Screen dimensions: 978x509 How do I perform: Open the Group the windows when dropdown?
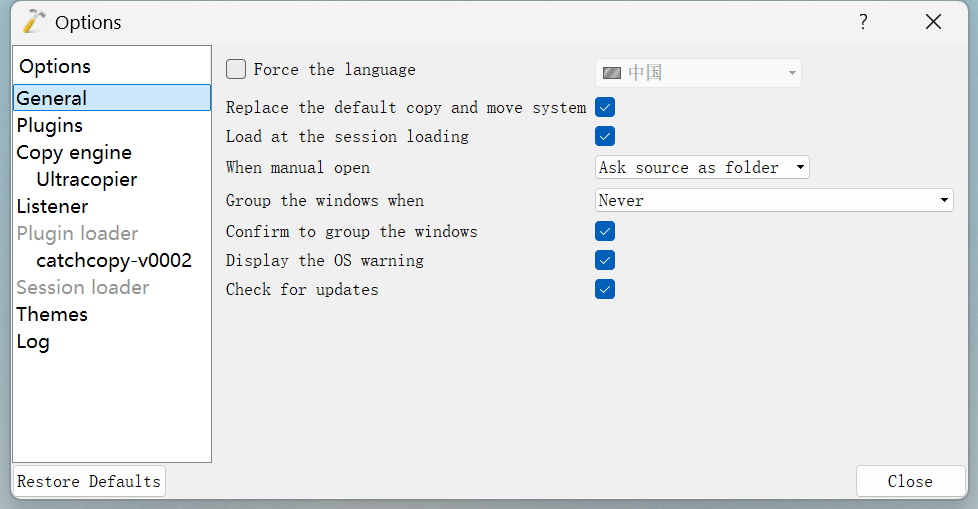[774, 200]
